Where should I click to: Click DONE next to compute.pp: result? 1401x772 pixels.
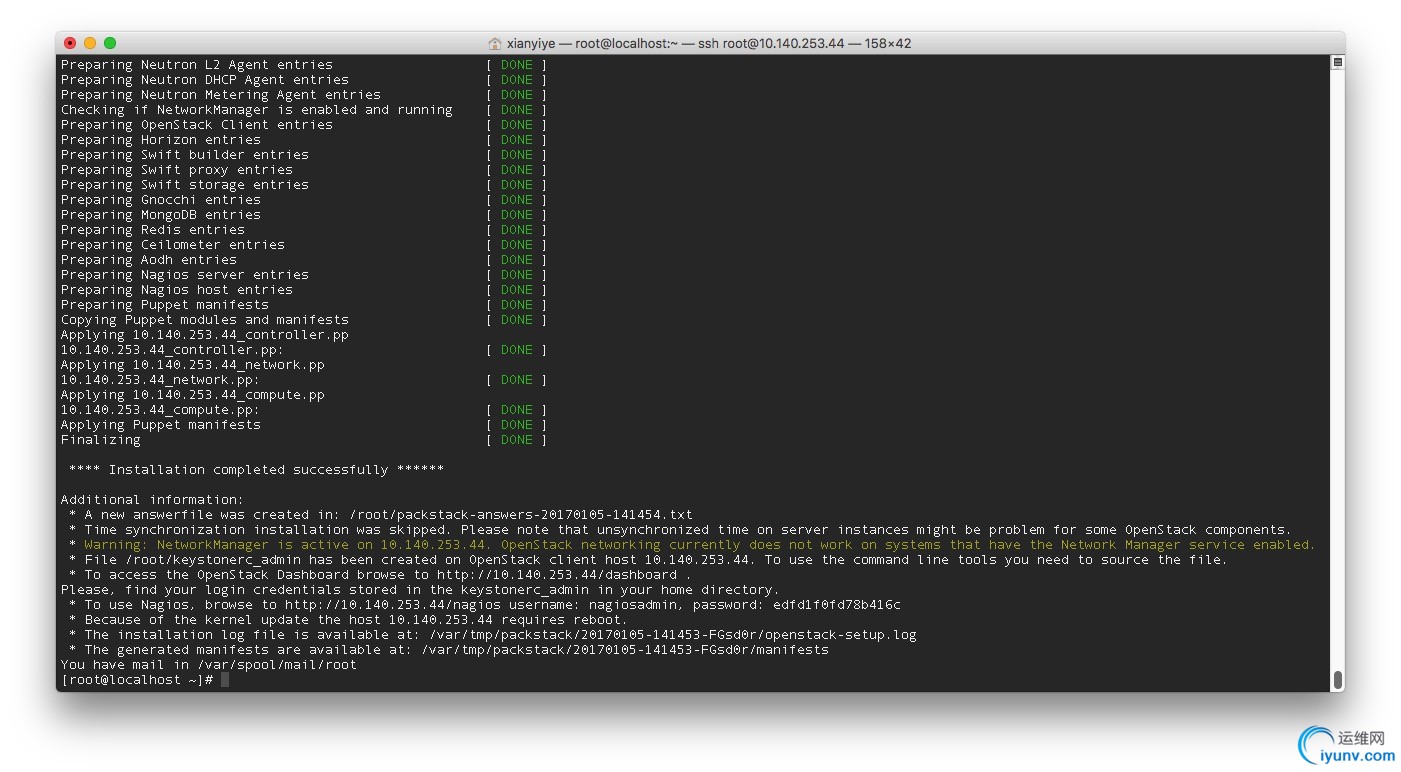pyautogui.click(x=517, y=410)
